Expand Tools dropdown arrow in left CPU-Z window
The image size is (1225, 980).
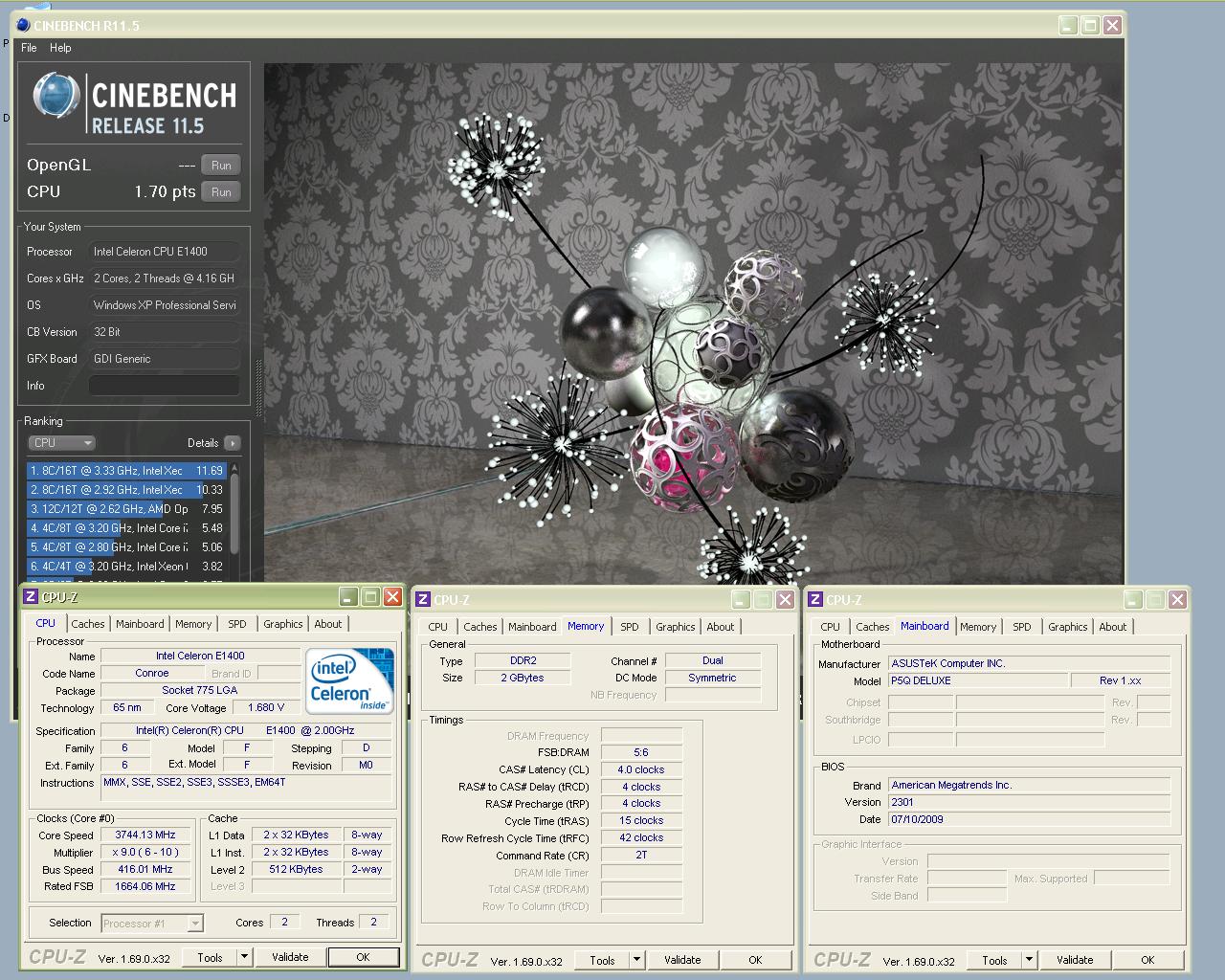click(x=244, y=957)
